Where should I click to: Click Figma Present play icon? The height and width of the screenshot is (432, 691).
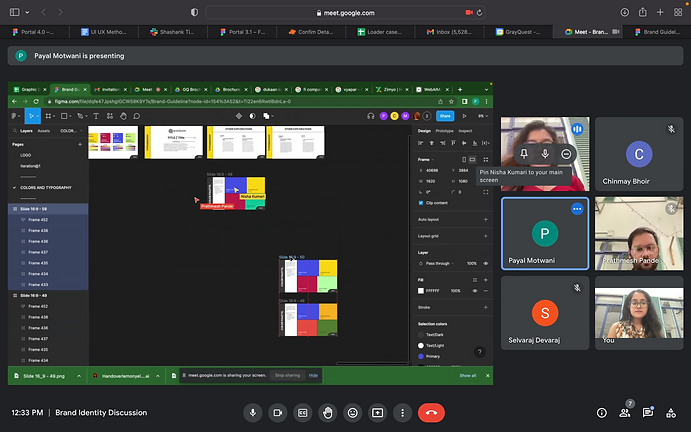pos(464,116)
